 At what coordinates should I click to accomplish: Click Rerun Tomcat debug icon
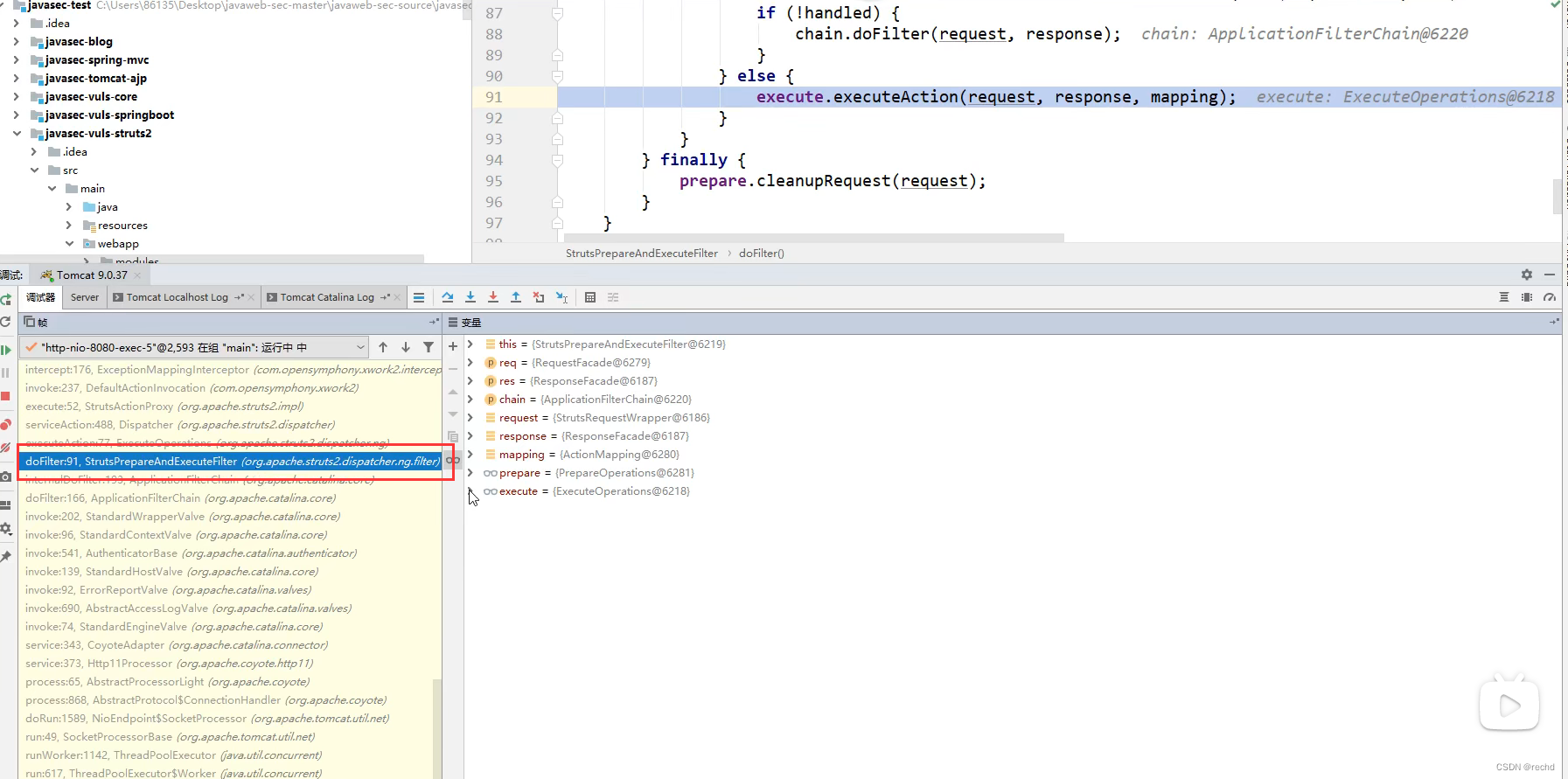click(x=6, y=299)
